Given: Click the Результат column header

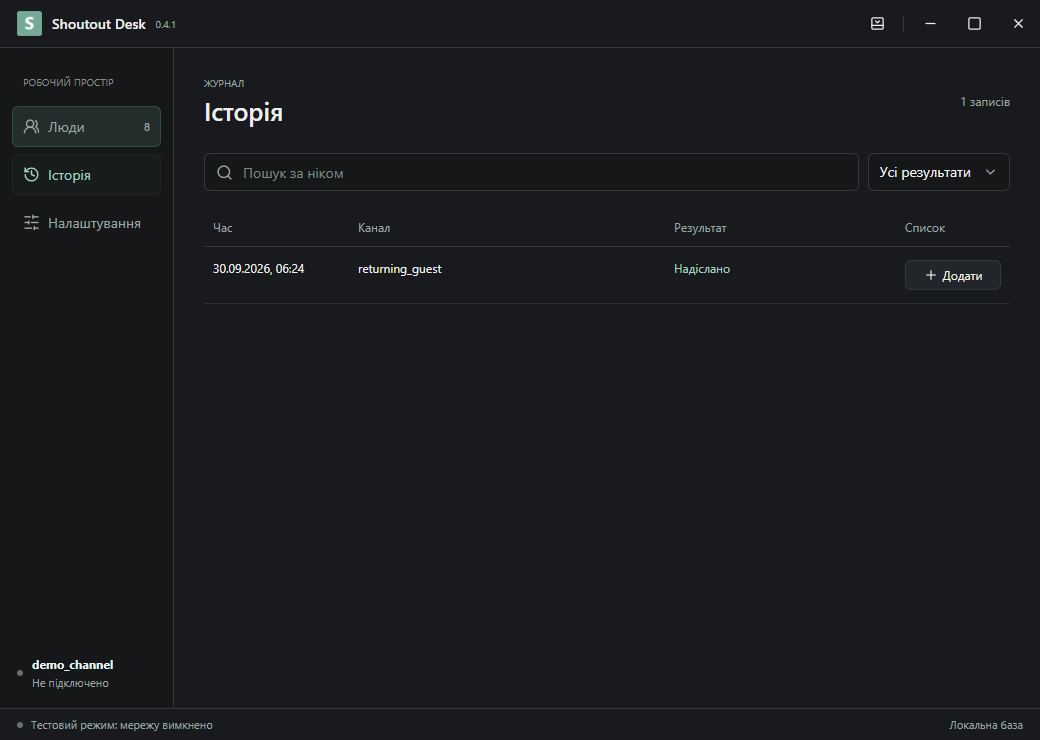Looking at the screenshot, I should coord(700,228).
